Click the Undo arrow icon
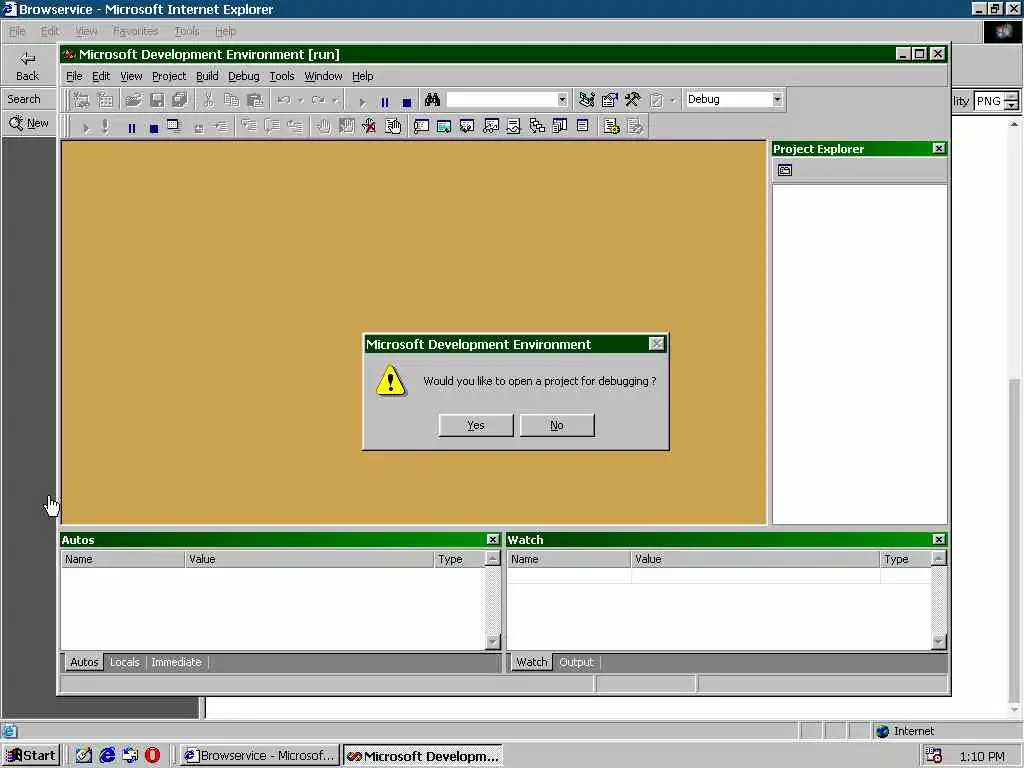This screenshot has height=768, width=1024. [x=283, y=100]
